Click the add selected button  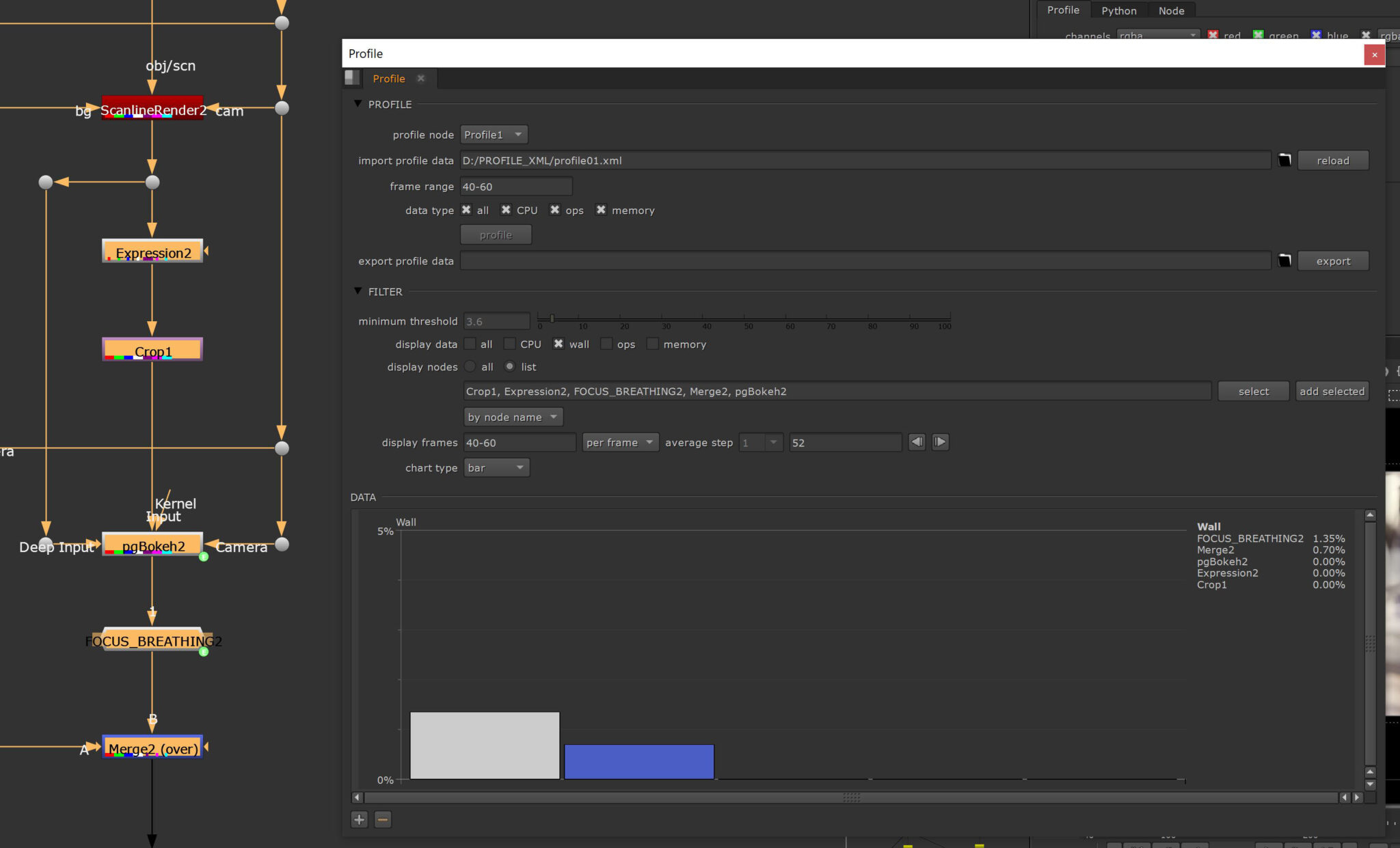(x=1331, y=392)
